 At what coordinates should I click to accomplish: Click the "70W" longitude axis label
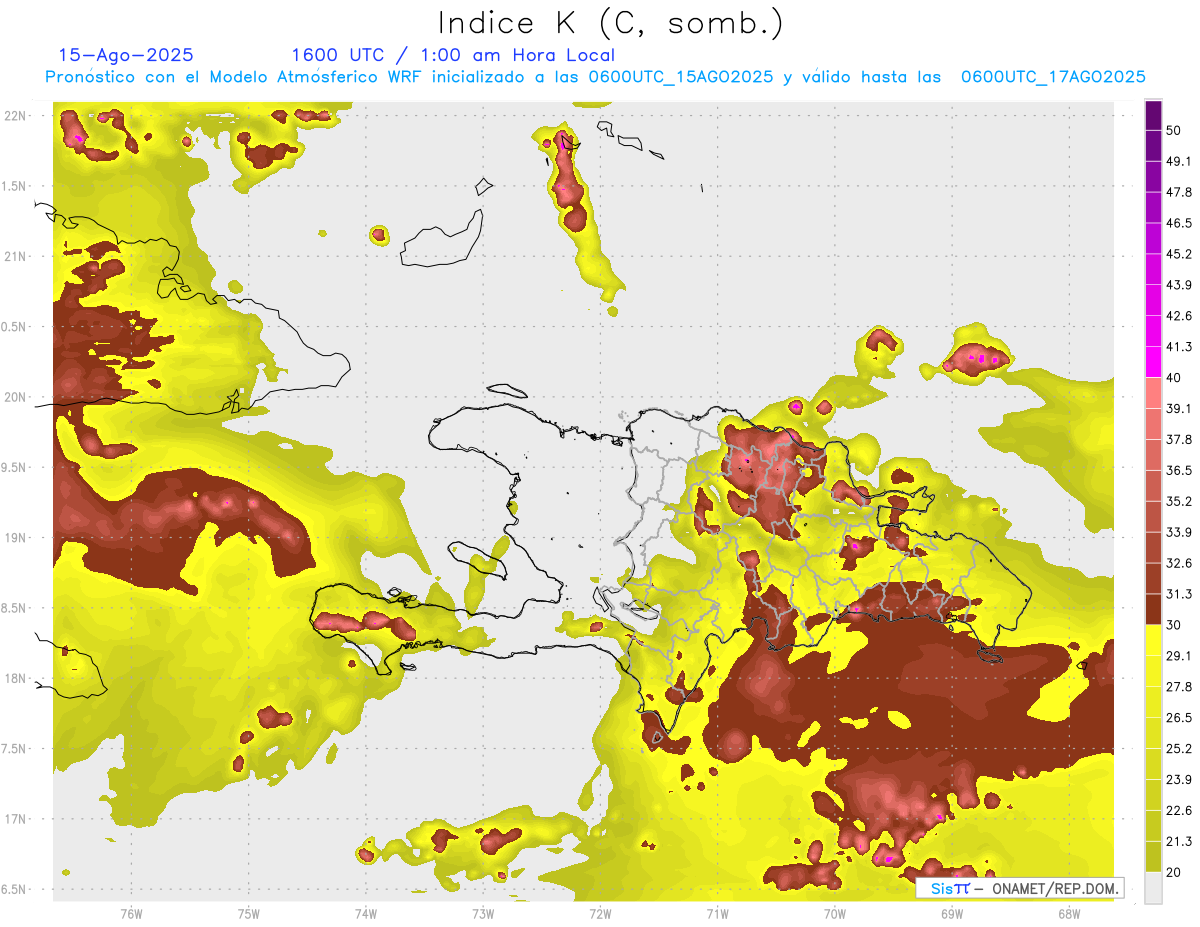tap(835, 914)
